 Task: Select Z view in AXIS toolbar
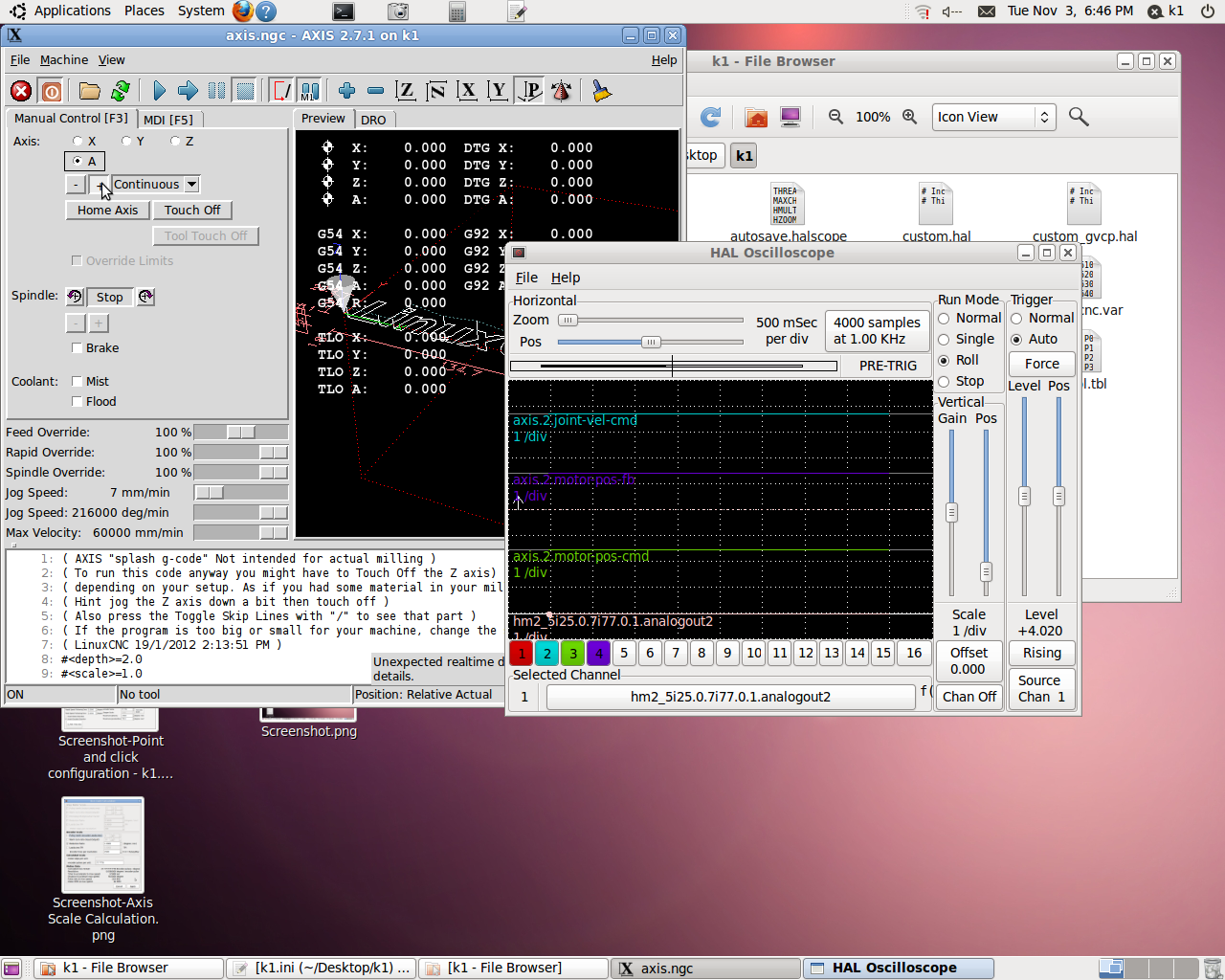pyautogui.click(x=406, y=91)
